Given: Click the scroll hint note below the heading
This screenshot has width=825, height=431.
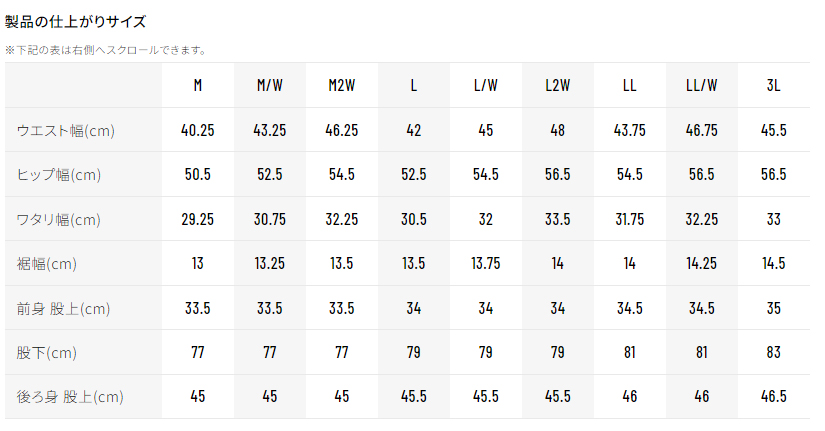Looking at the screenshot, I should click(x=106, y=49).
